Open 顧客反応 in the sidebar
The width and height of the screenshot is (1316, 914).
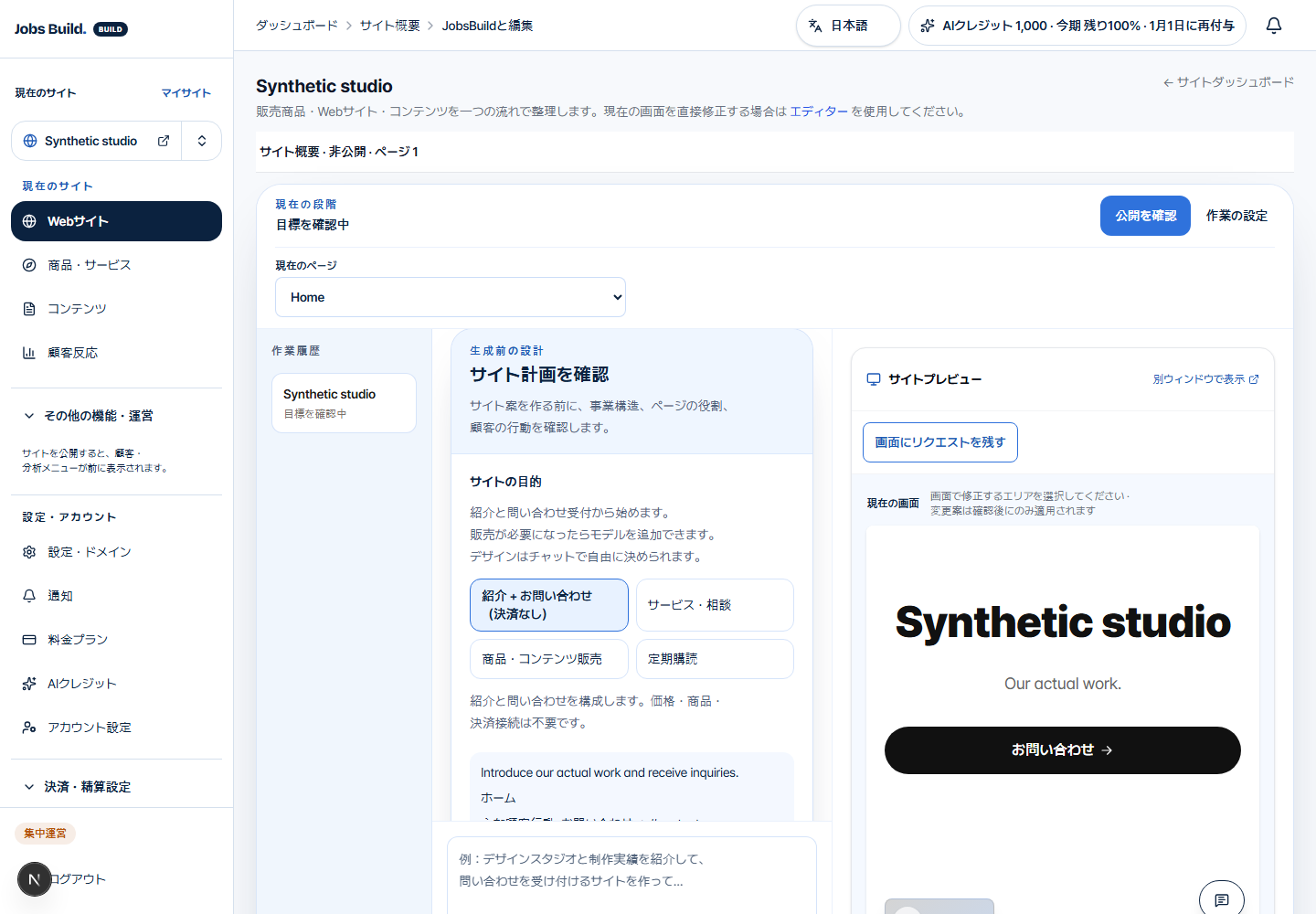[x=116, y=353]
